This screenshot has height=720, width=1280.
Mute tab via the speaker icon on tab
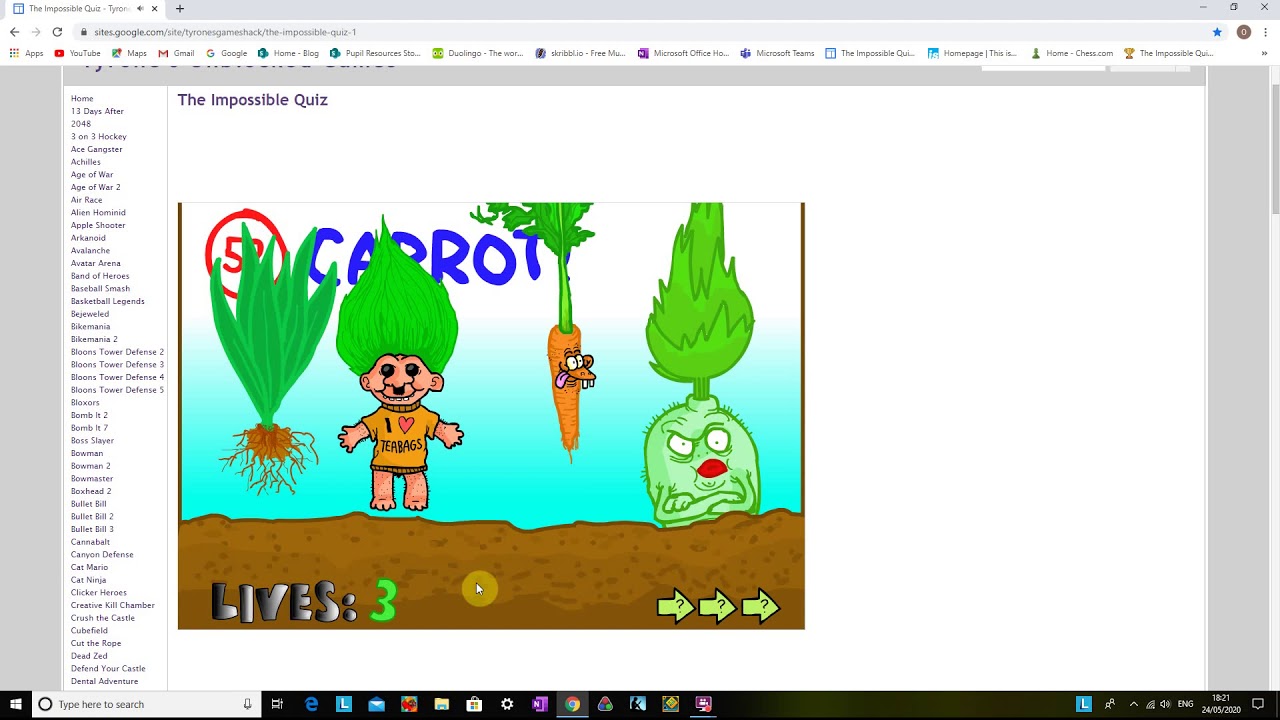[141, 8]
